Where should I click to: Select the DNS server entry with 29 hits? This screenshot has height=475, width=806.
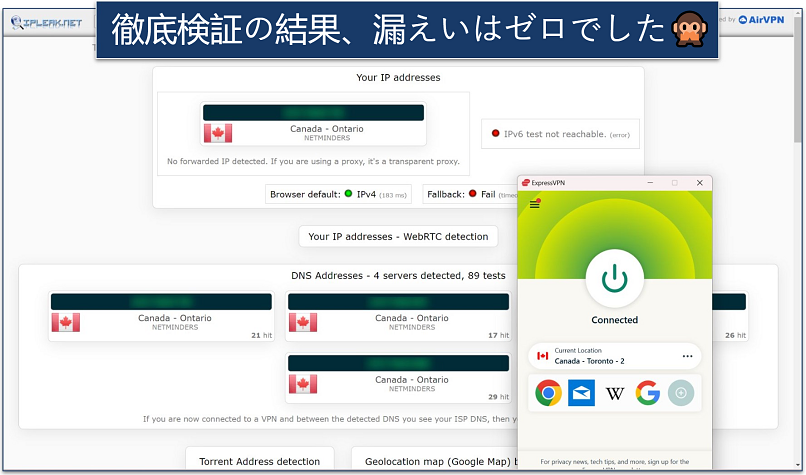398,378
